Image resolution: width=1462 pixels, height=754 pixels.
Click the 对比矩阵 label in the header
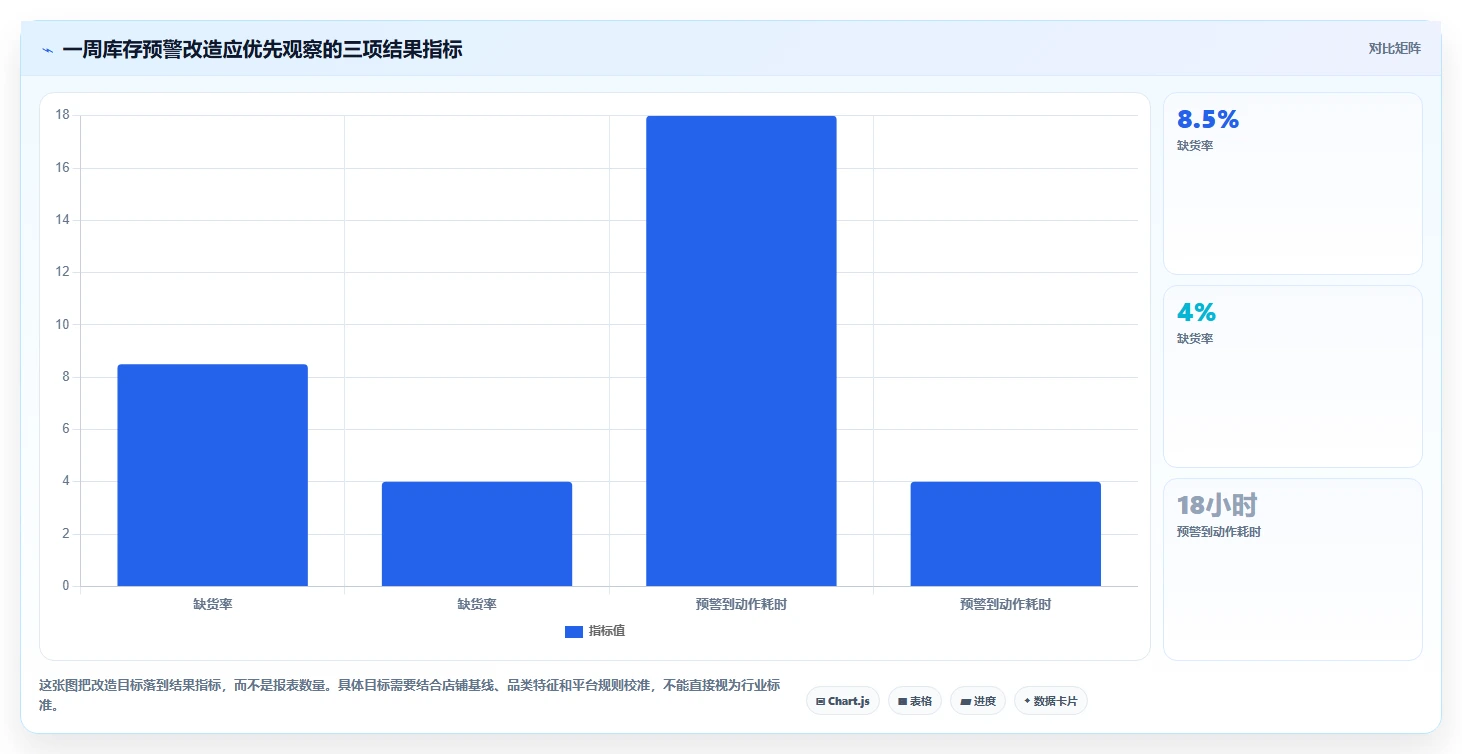[1395, 48]
